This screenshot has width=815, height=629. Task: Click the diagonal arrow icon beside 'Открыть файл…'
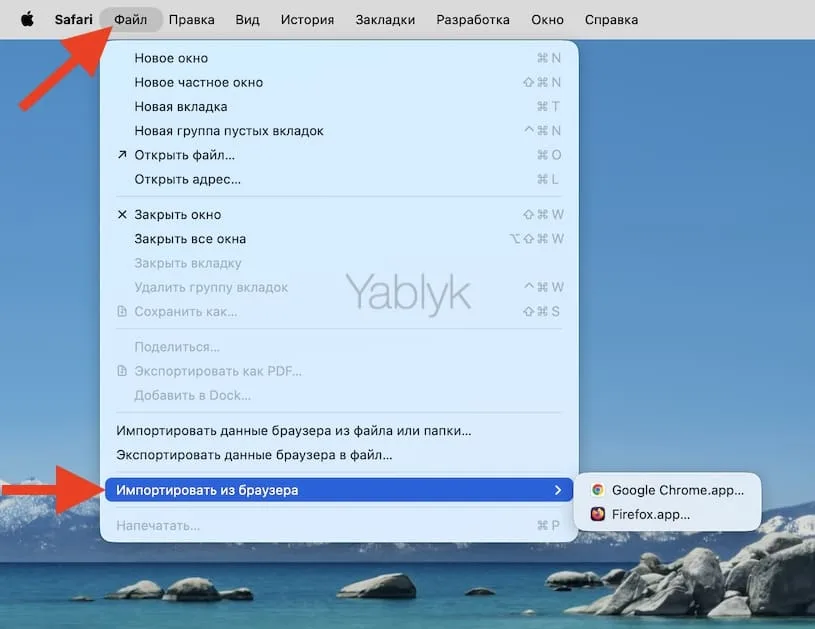pos(121,155)
